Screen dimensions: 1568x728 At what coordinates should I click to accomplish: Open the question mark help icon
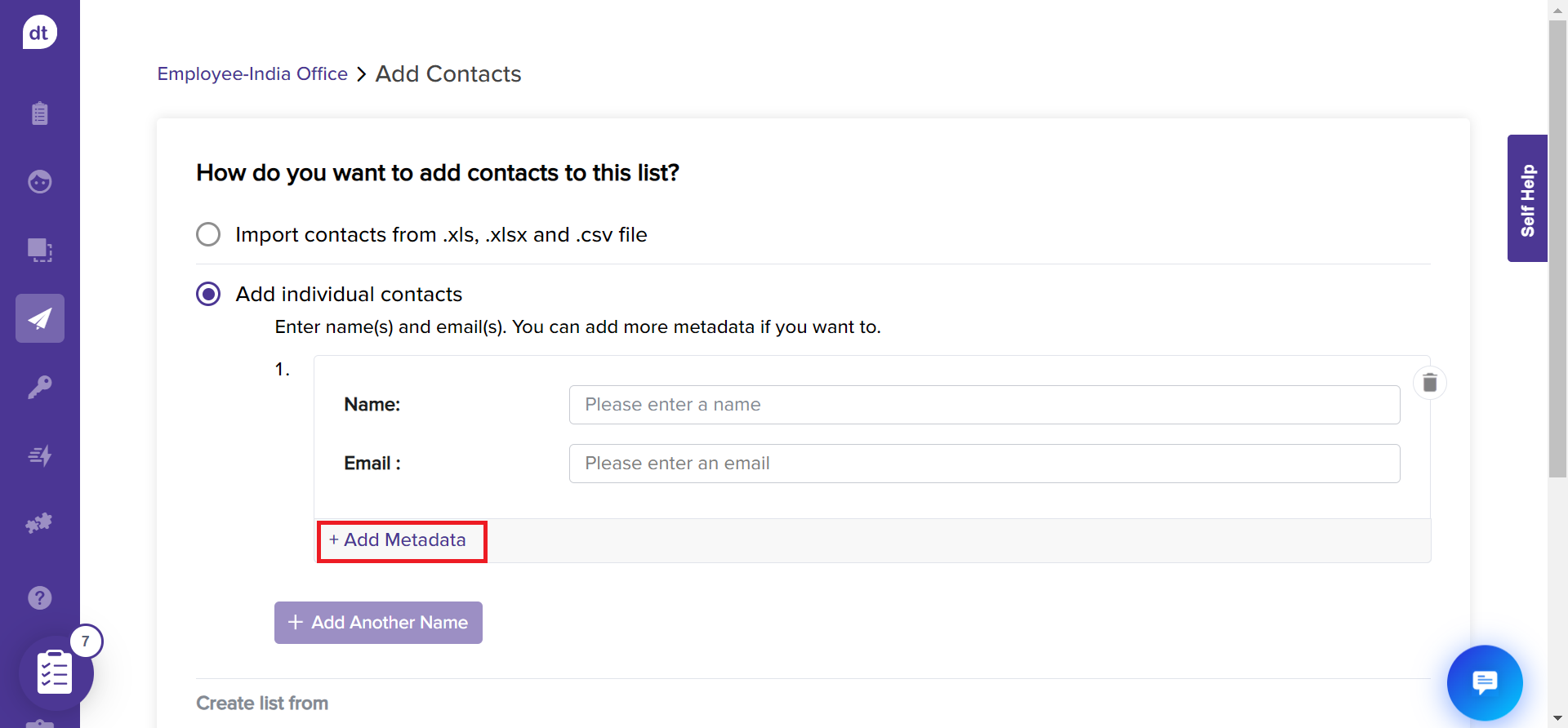[39, 598]
